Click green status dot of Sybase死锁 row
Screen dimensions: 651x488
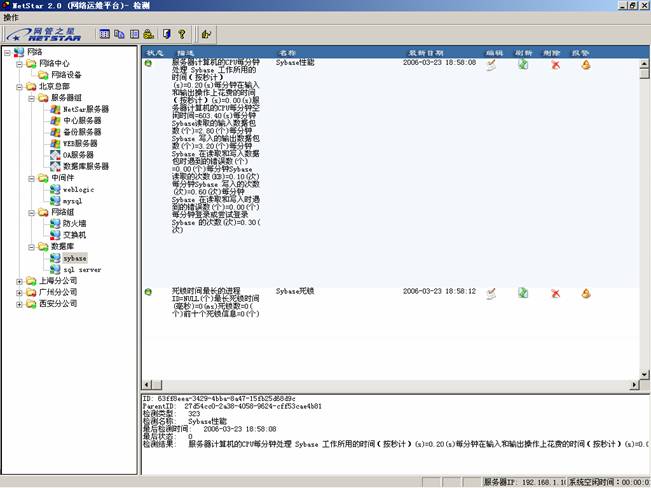click(148, 292)
